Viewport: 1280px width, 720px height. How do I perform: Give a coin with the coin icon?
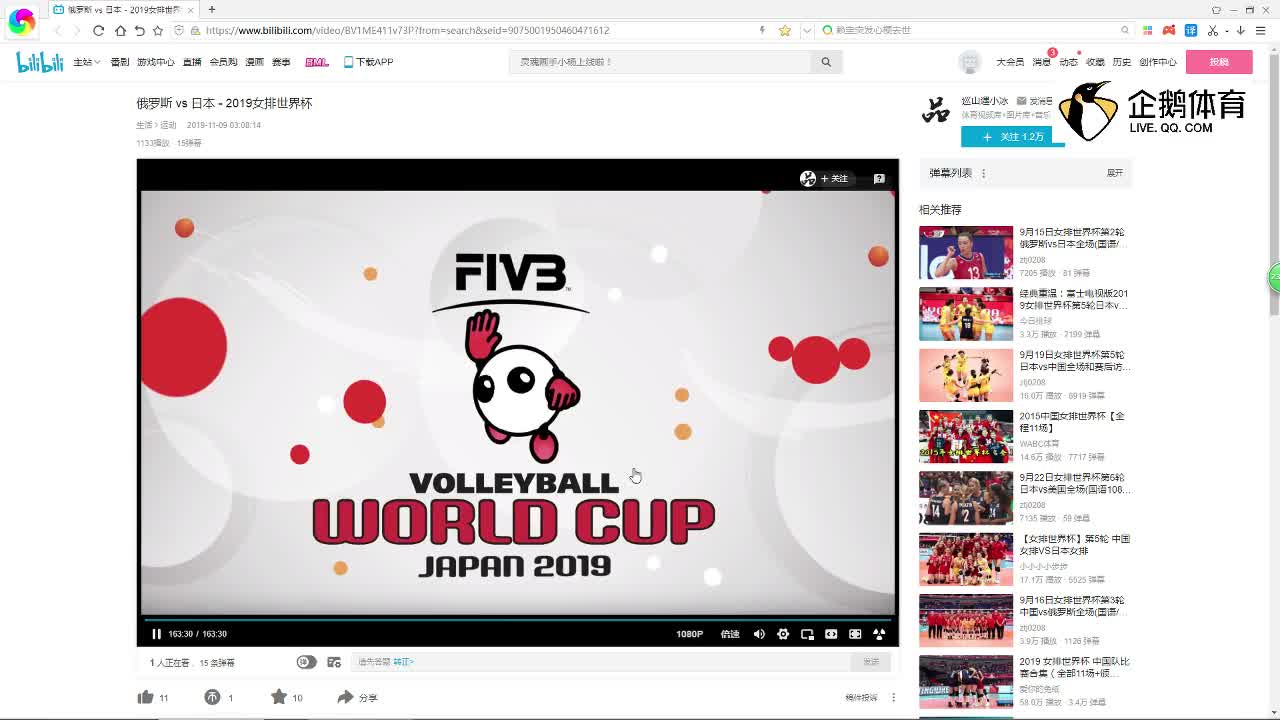pos(212,697)
